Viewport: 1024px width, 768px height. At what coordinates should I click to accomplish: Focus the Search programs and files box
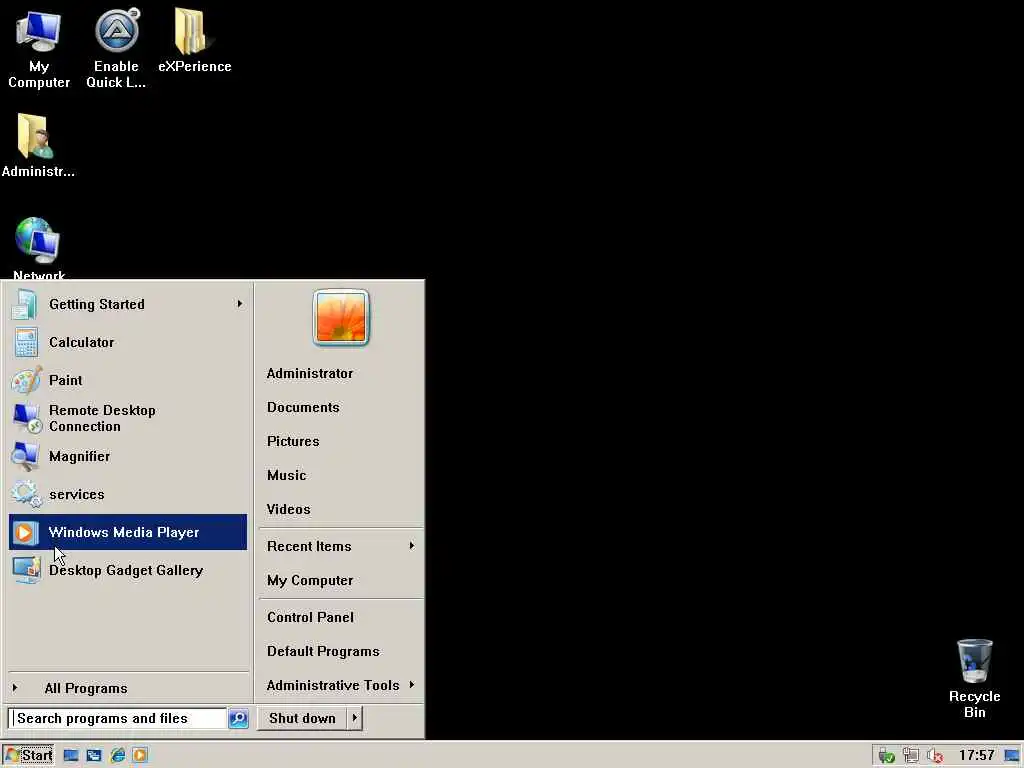coord(118,718)
